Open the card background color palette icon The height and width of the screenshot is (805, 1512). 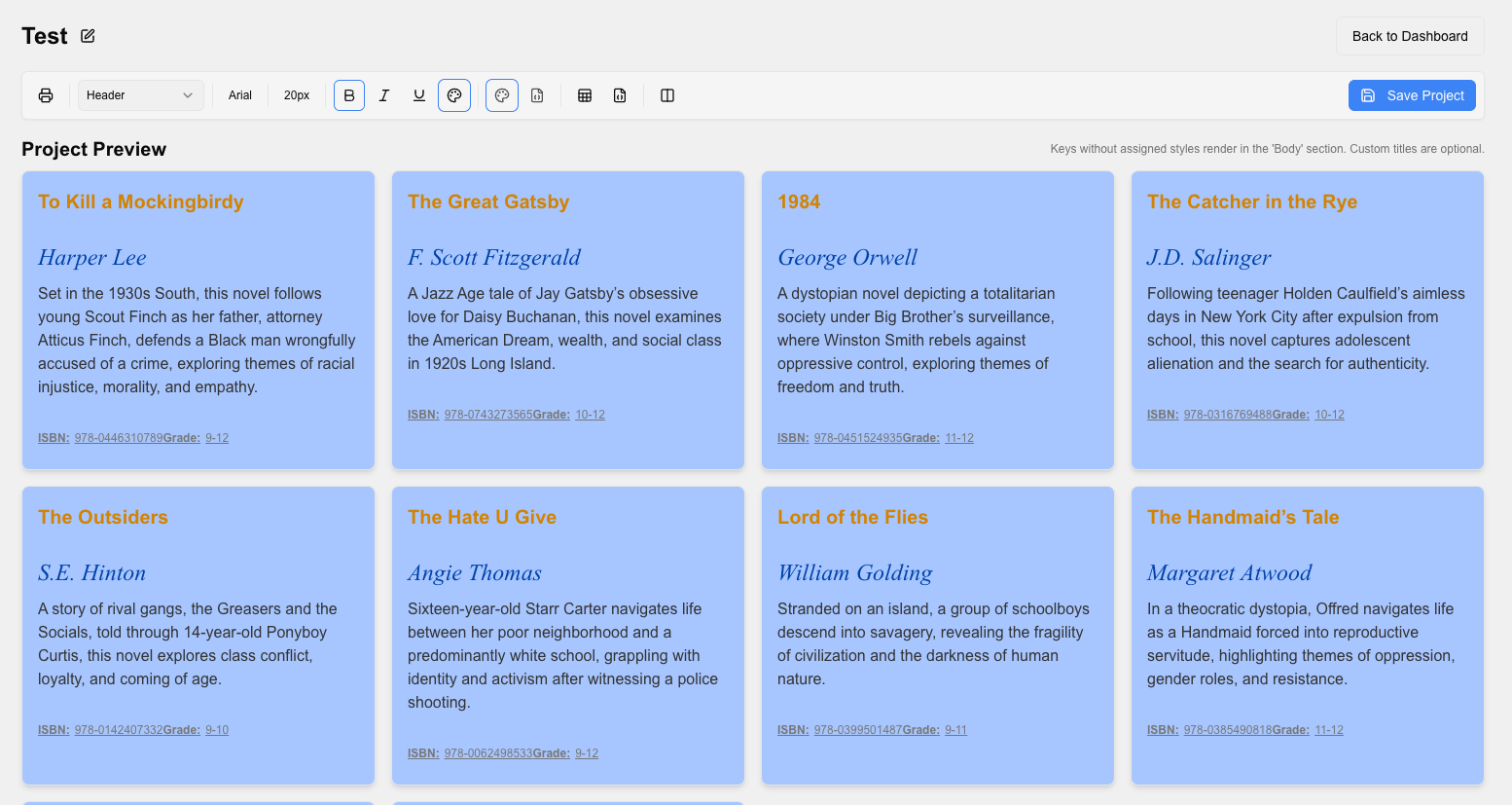(x=501, y=94)
